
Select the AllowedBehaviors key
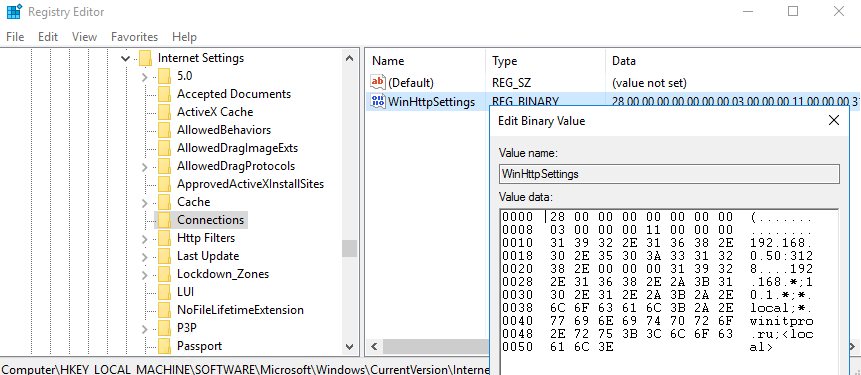[224, 130]
